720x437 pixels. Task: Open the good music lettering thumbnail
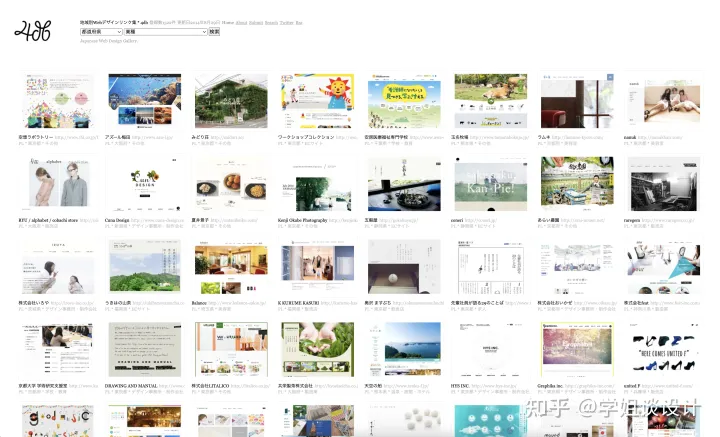[58, 421]
